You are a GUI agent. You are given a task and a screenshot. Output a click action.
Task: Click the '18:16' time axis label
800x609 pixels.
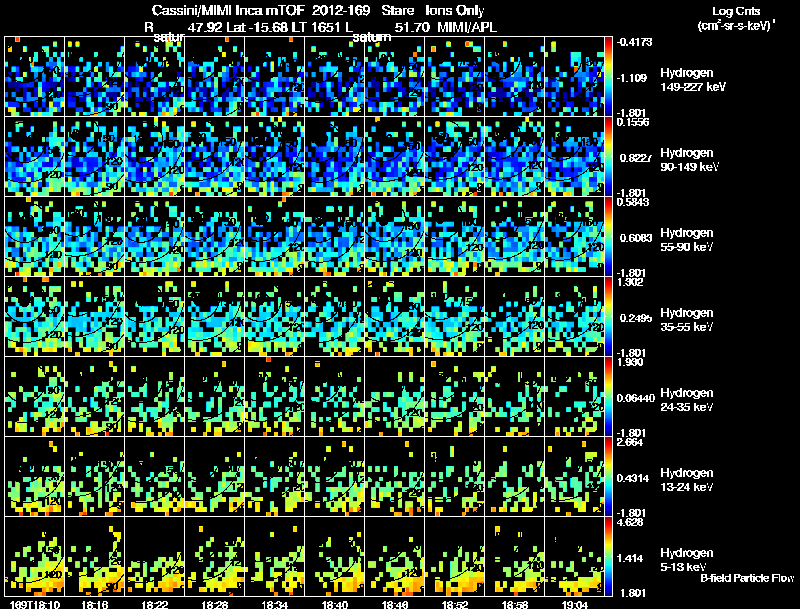[94, 604]
